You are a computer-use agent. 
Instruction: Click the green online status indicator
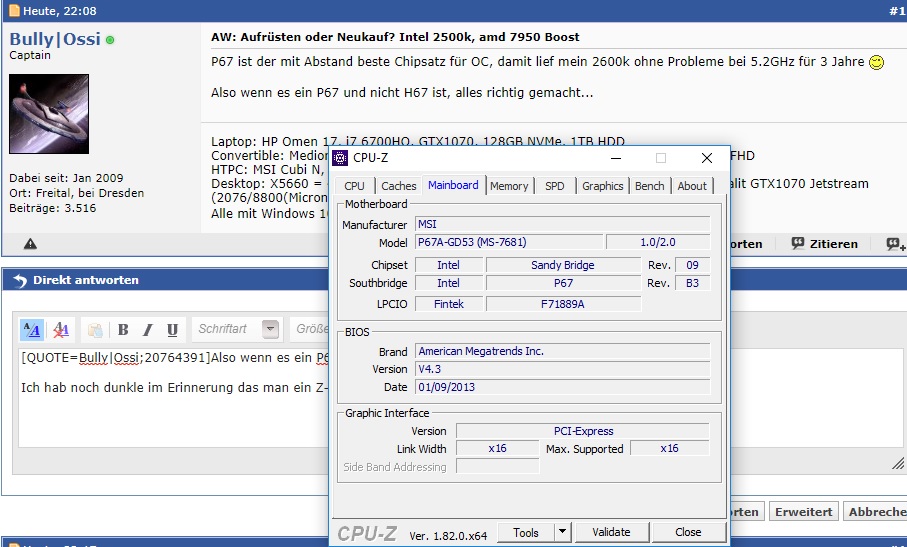(110, 40)
